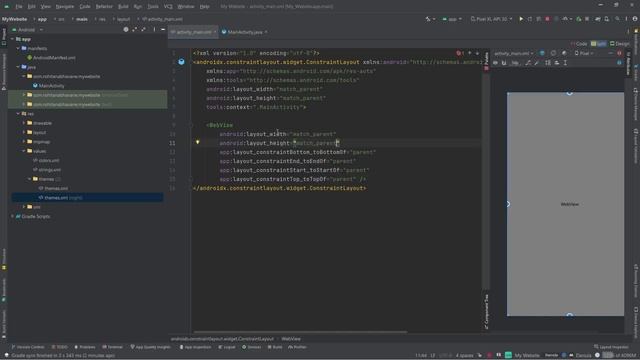Screen dimensions: 640x360
Task: Expand the androidTest package folder
Action: click(x=24, y=95)
